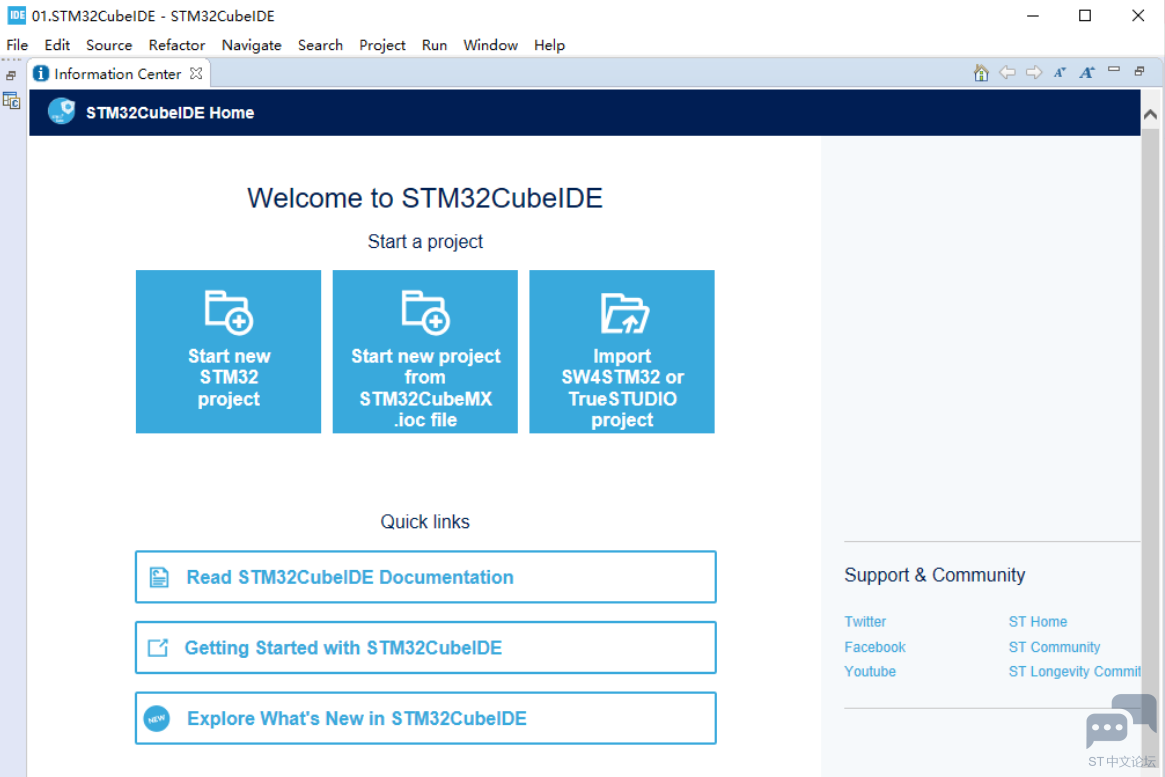Click the vertical scrollbar track
1165x777 pixels.
(x=1150, y=446)
